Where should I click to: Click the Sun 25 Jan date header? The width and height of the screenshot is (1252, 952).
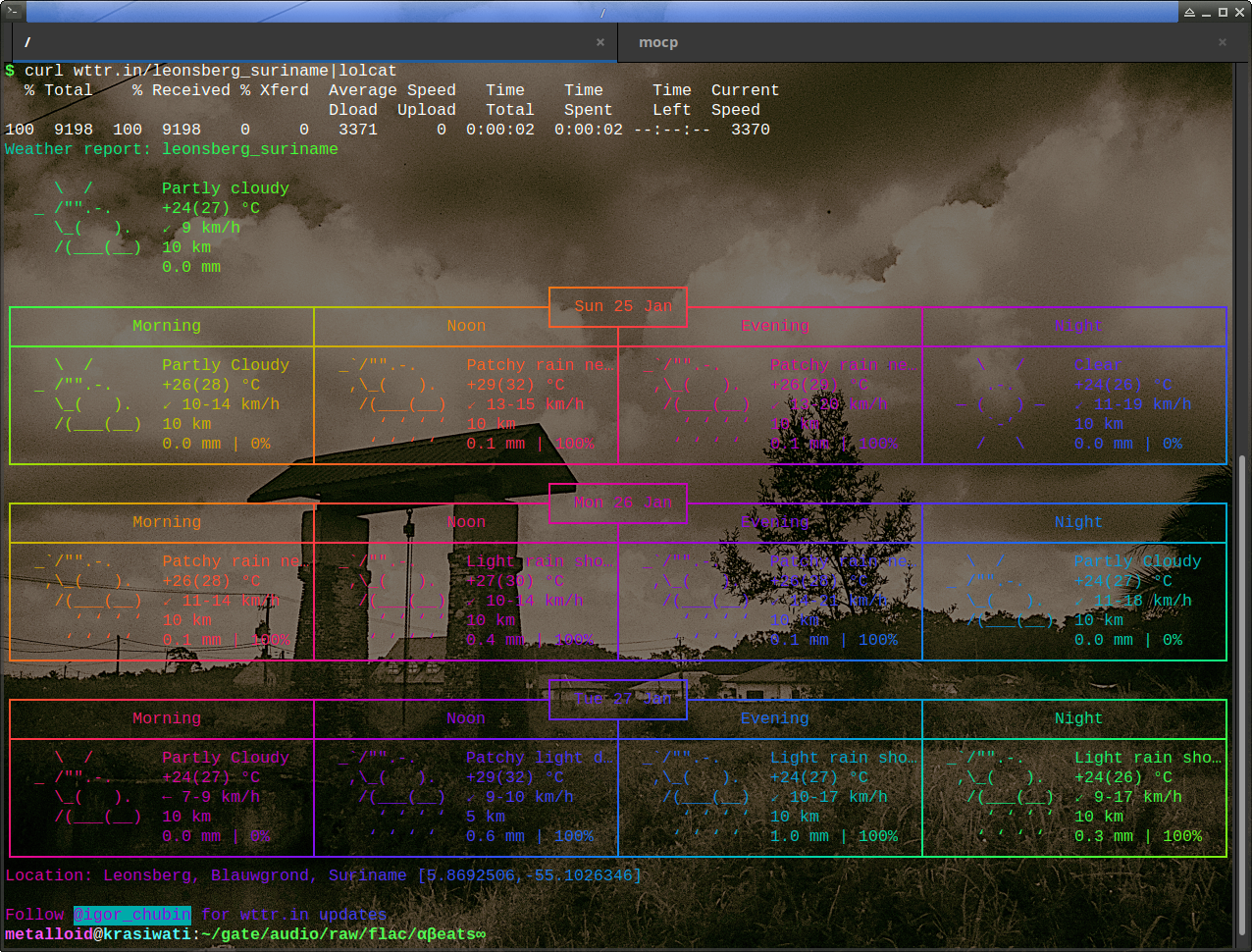(x=618, y=306)
